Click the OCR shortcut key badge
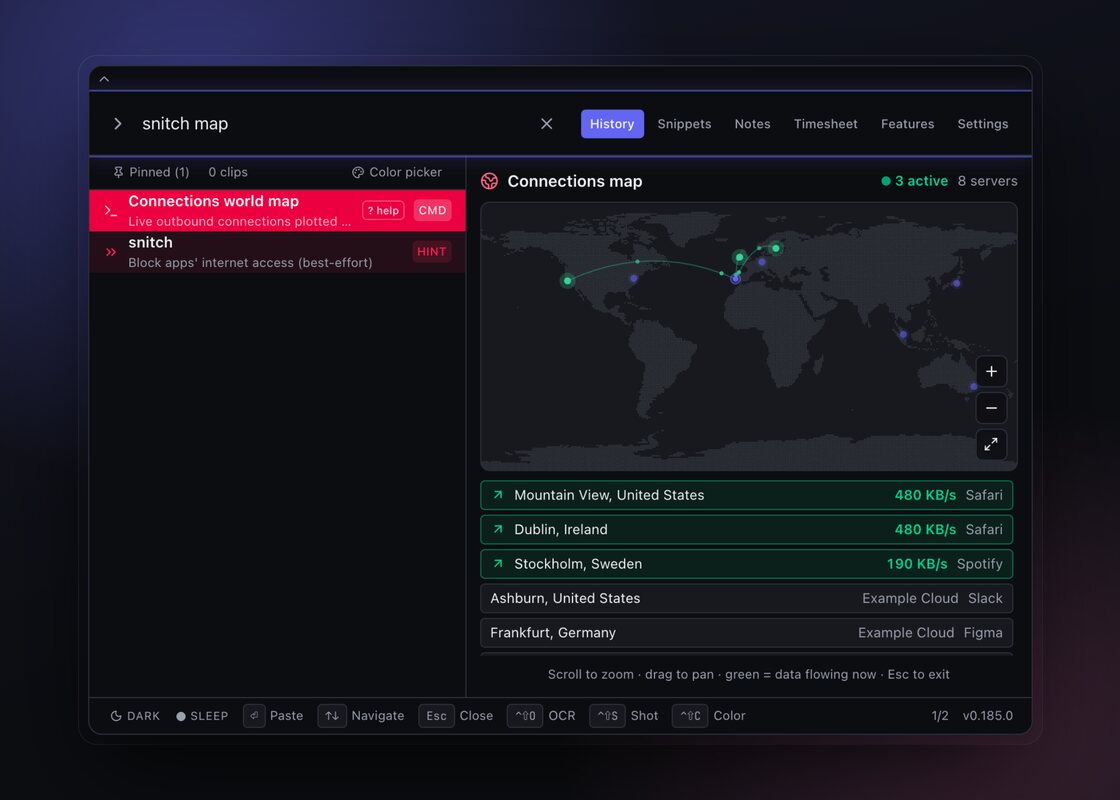This screenshot has width=1120, height=800. (x=525, y=716)
